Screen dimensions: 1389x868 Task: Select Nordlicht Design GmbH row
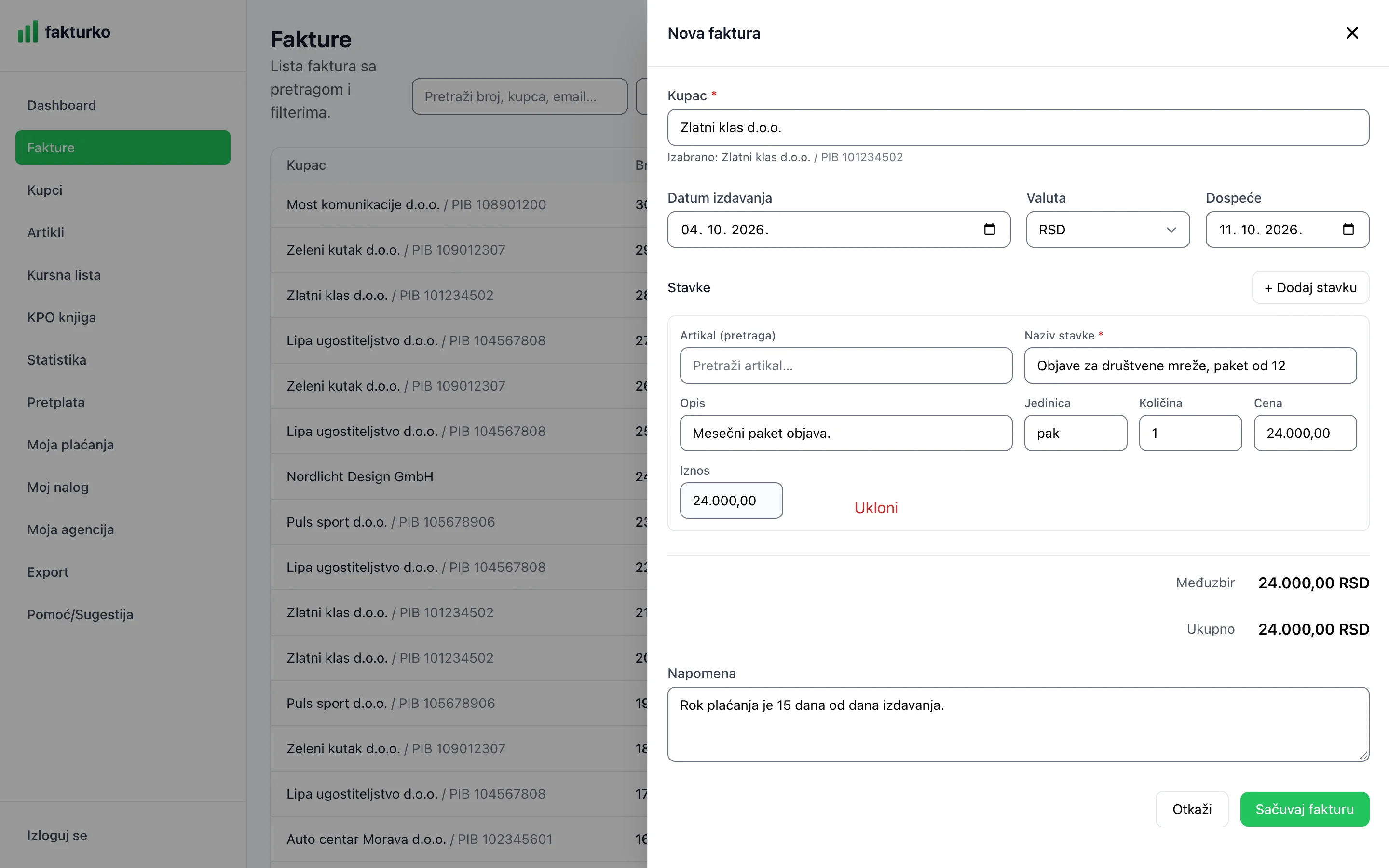[x=459, y=477]
